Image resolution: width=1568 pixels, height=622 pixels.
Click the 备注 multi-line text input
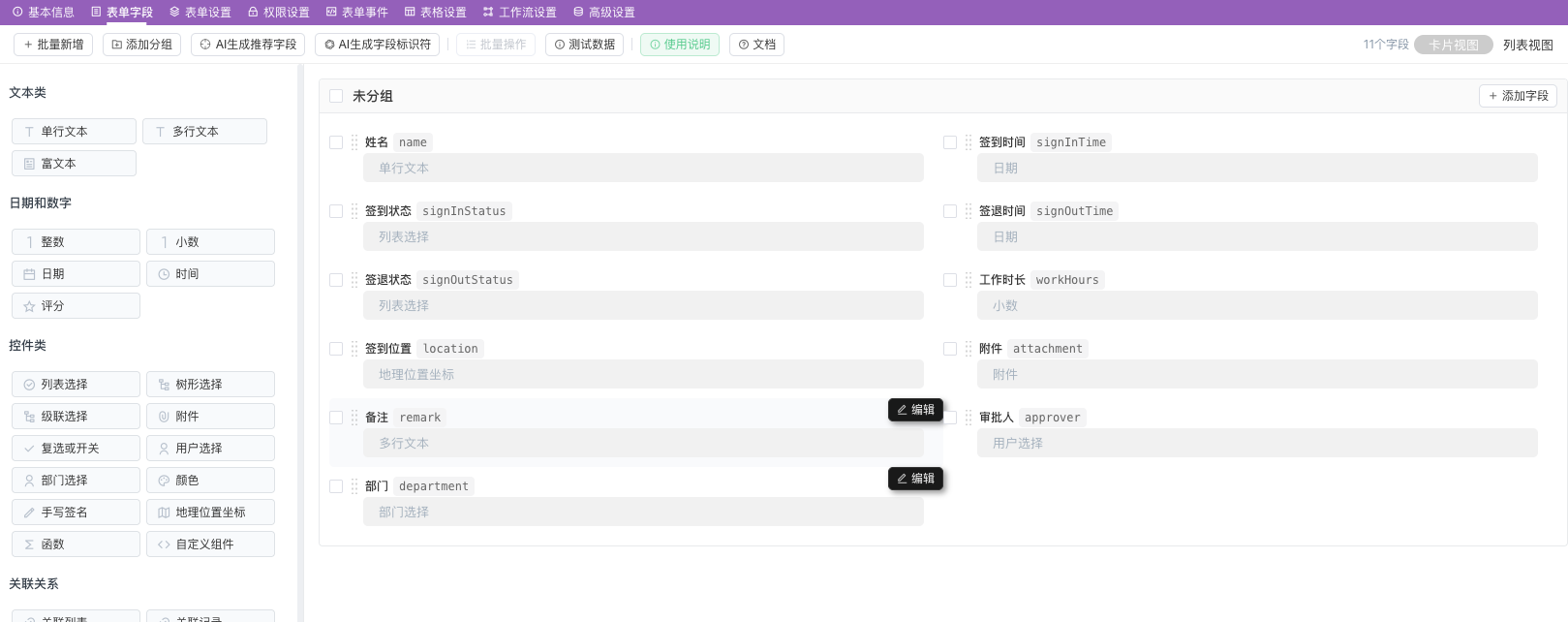pyautogui.click(x=643, y=444)
